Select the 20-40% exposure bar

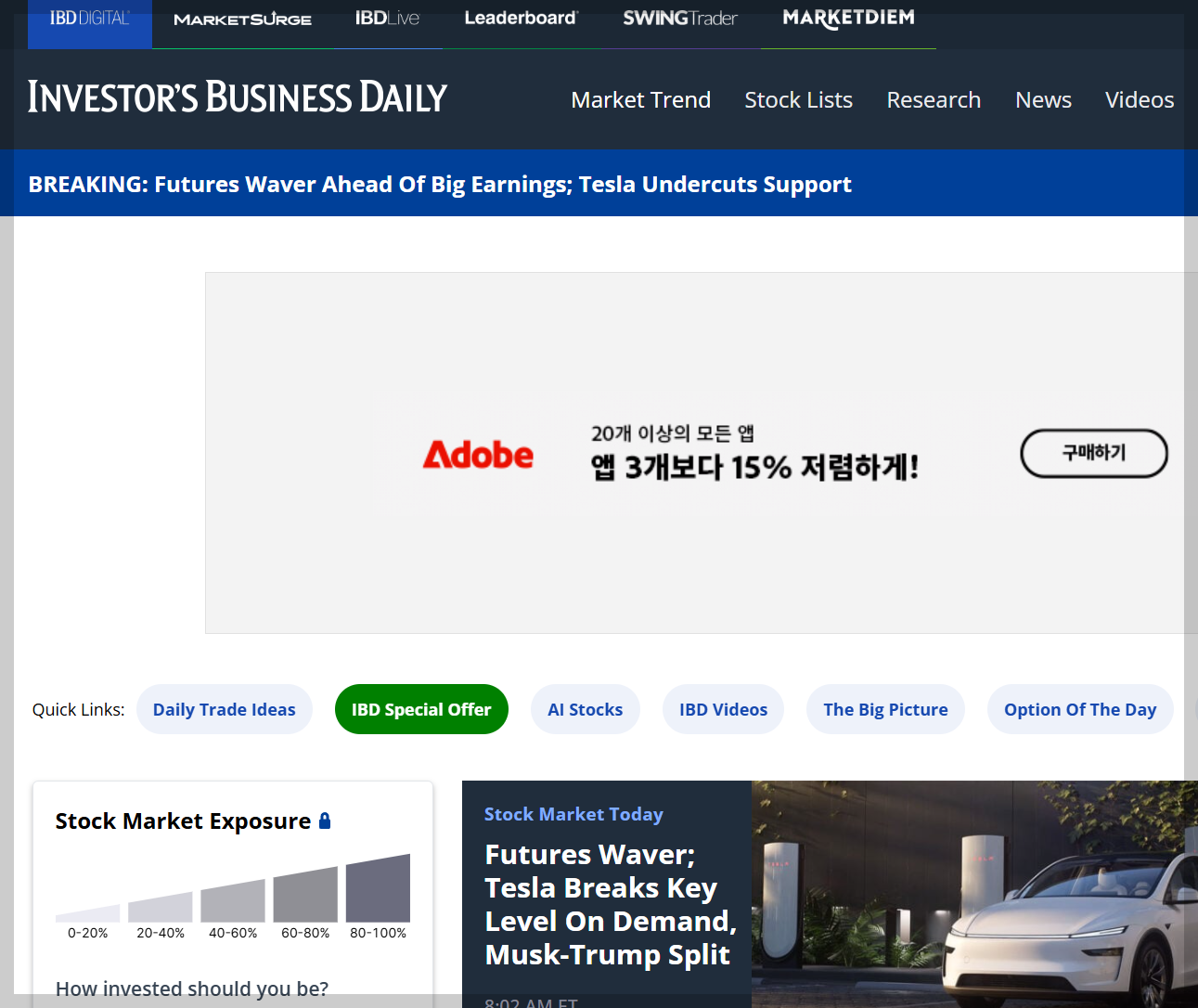(161, 907)
